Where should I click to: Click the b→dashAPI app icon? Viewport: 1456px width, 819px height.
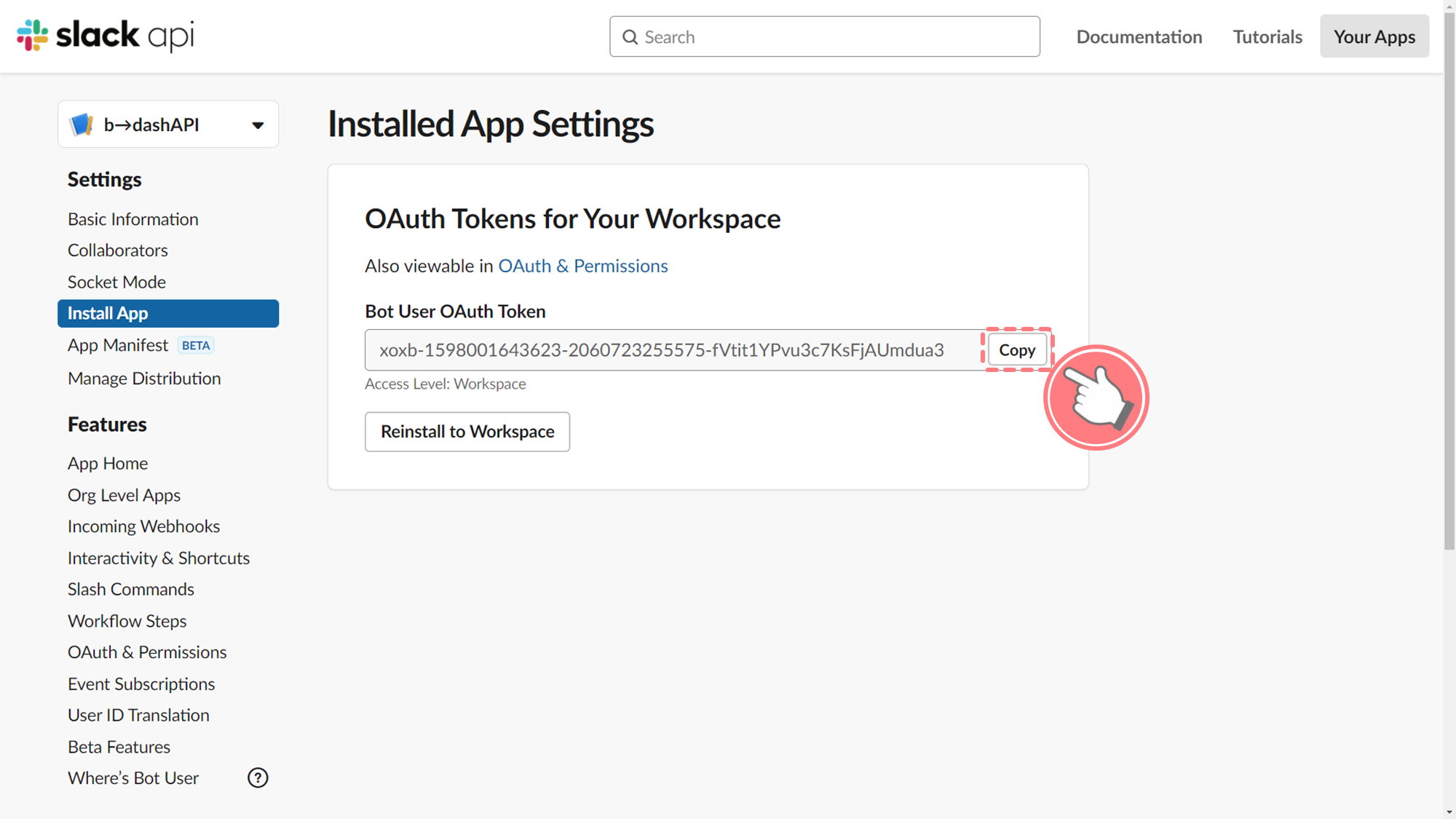click(x=82, y=124)
